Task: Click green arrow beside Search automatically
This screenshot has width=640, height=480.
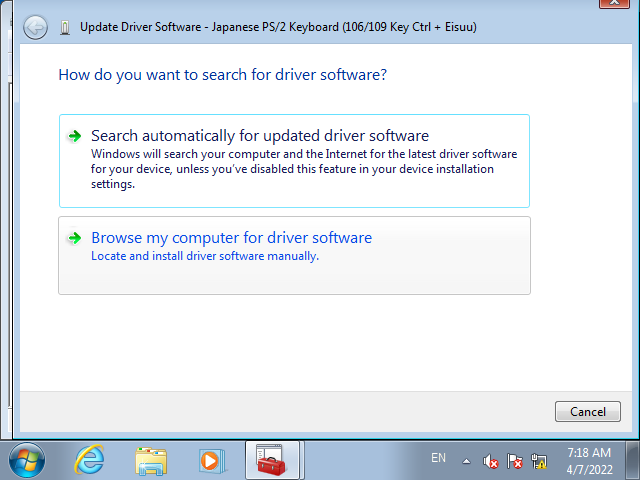Action: click(x=75, y=136)
